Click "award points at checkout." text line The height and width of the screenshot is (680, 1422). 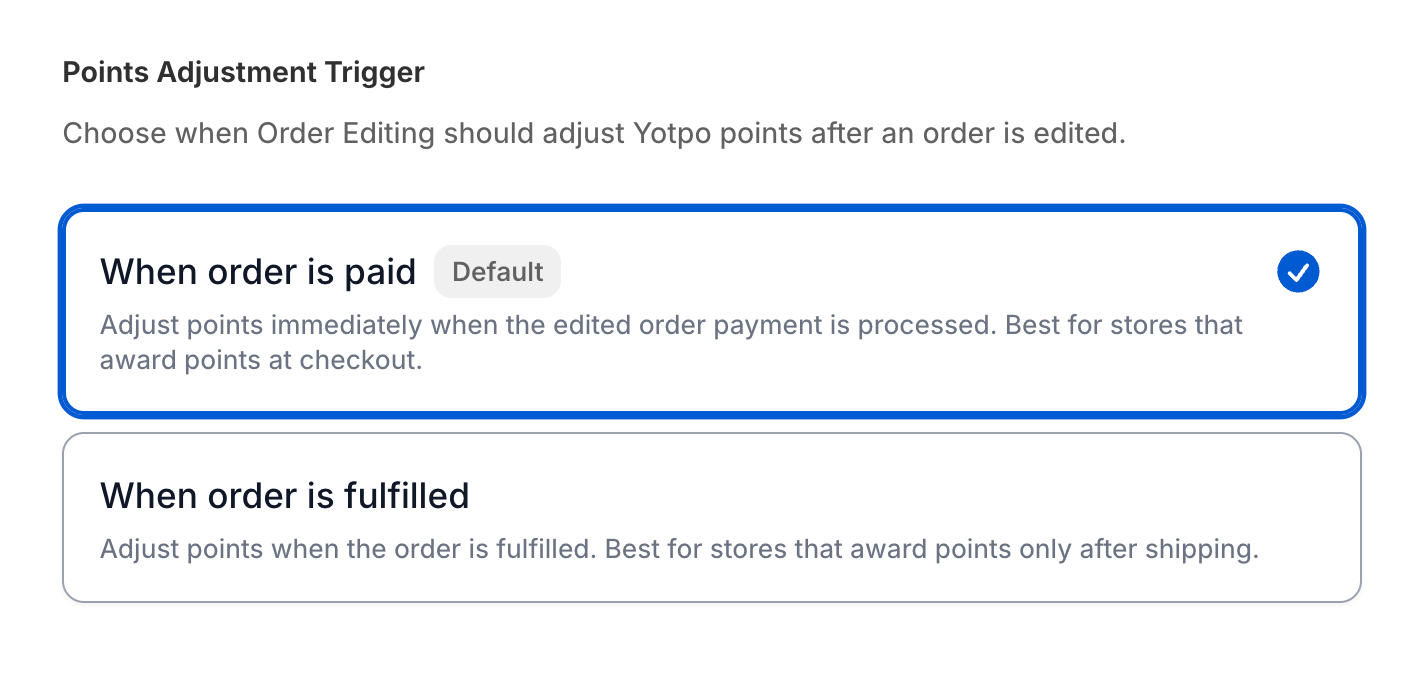261,361
